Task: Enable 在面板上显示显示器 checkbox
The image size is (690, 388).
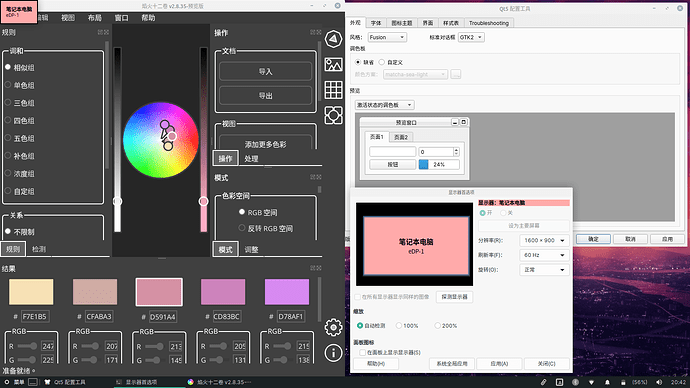Action: pyautogui.click(x=389, y=352)
